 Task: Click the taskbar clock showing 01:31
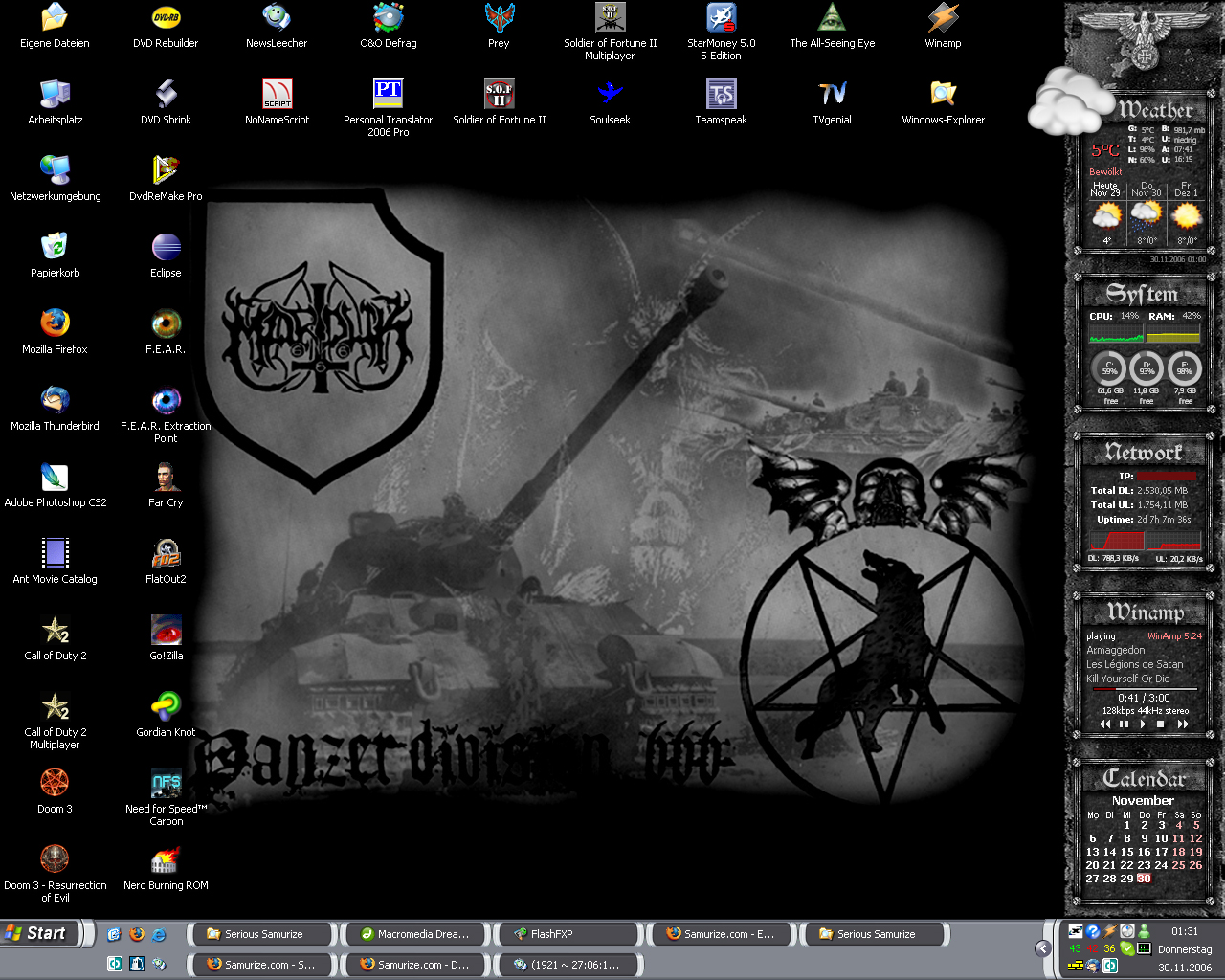[x=1185, y=931]
